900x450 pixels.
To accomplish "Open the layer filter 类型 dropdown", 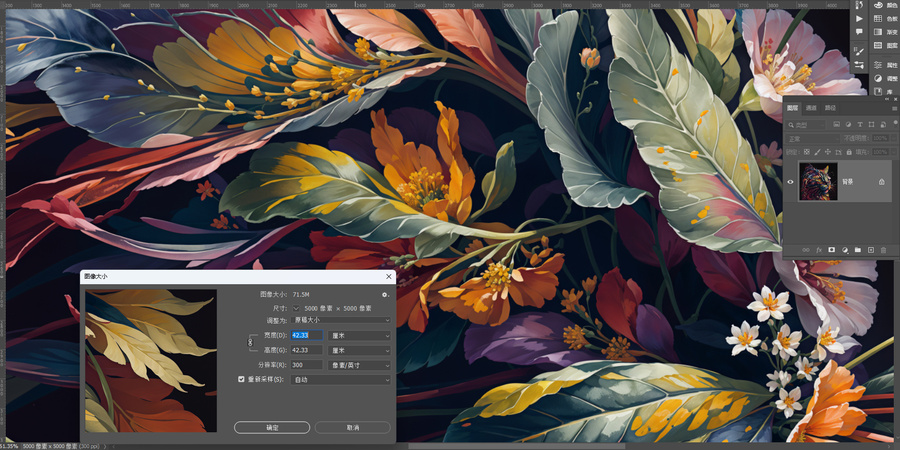I will [805, 125].
